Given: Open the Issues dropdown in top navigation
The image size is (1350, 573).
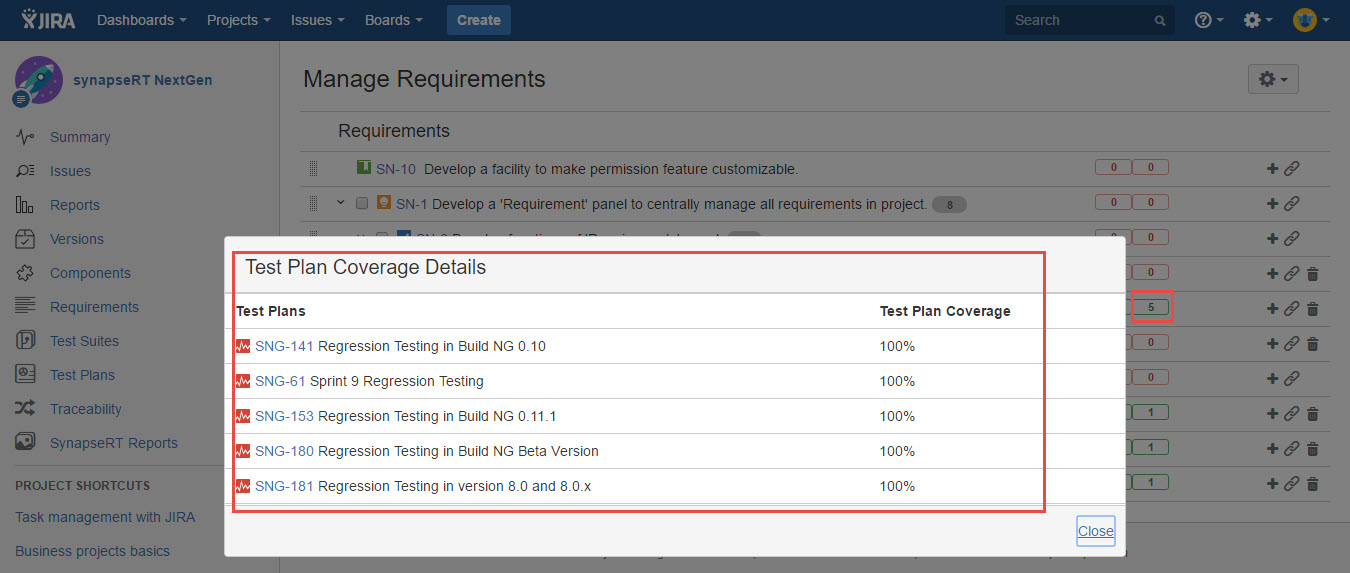Looking at the screenshot, I should coord(318,20).
